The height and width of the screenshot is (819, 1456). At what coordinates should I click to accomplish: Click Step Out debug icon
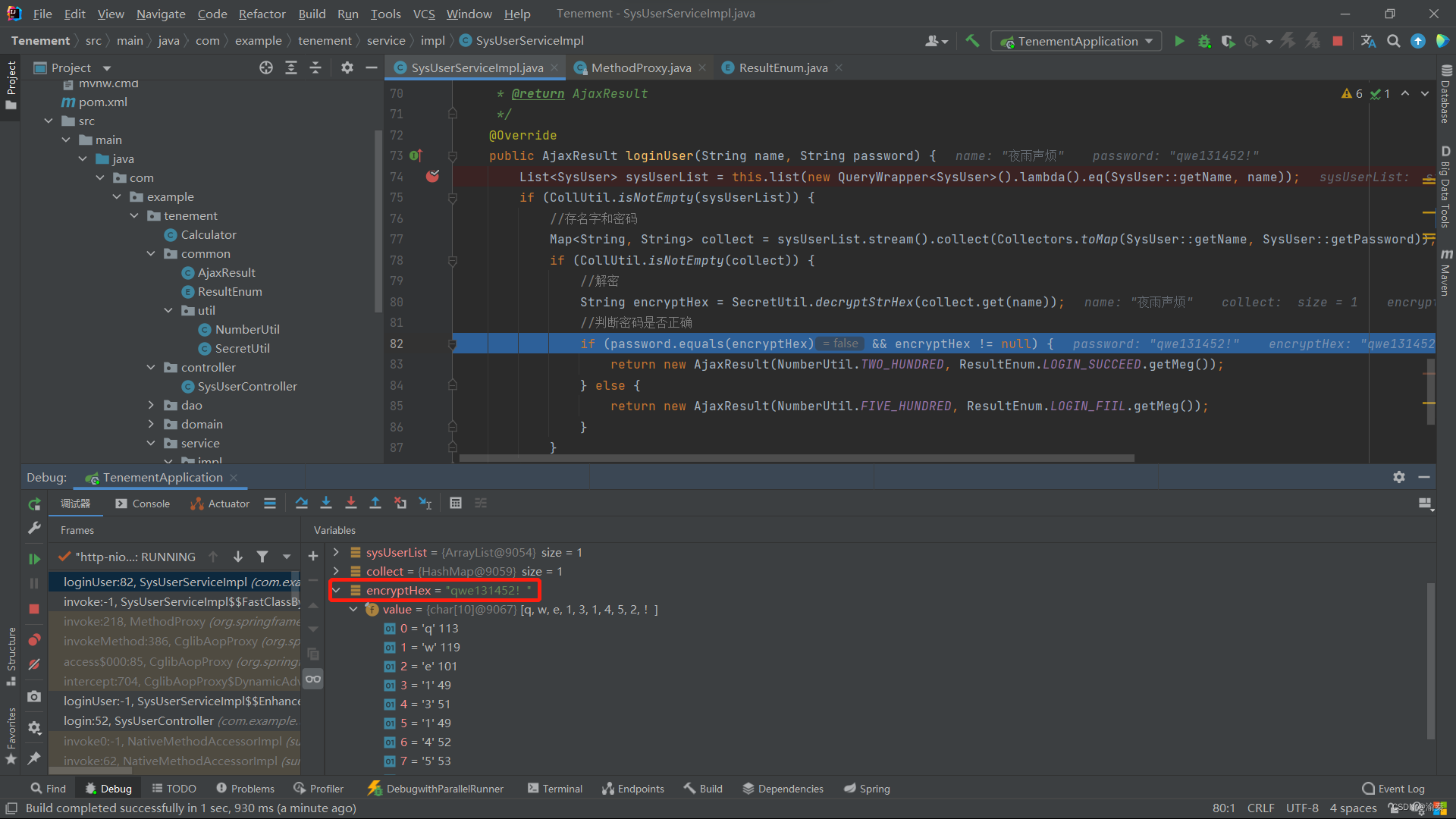(x=375, y=503)
